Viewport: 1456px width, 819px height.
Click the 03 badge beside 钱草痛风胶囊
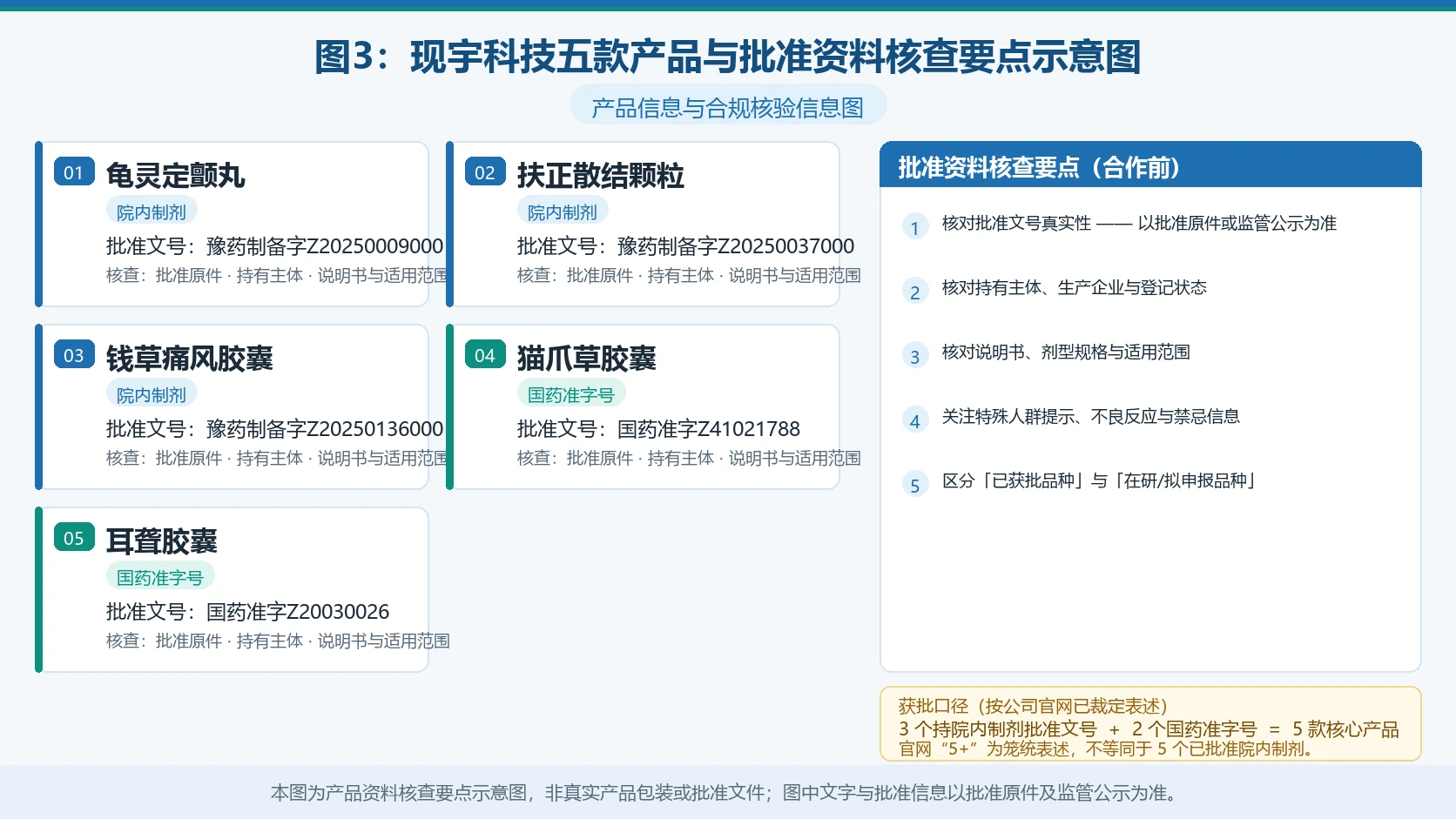pos(74,355)
